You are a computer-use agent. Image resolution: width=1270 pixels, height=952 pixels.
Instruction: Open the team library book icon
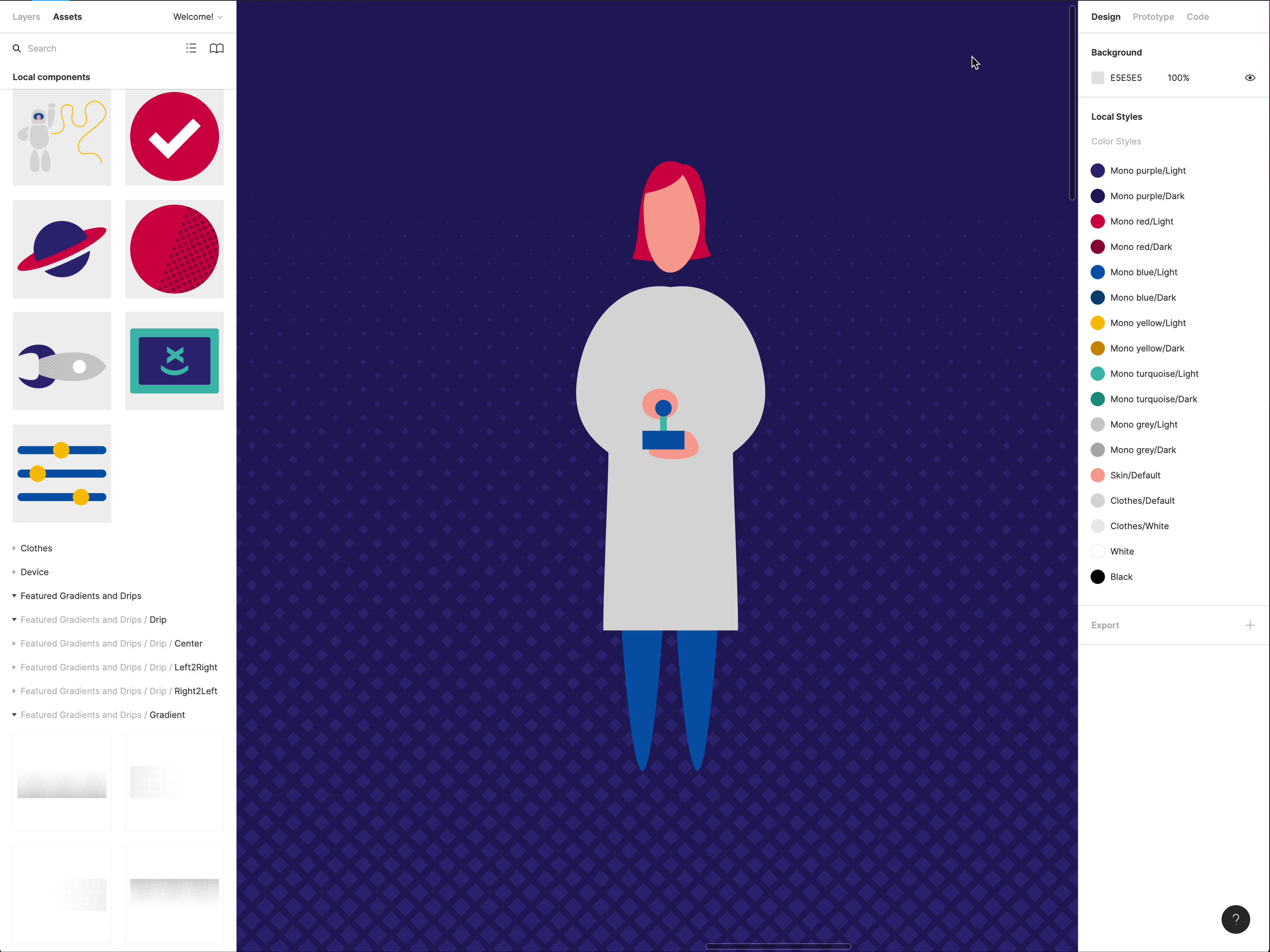(x=217, y=48)
